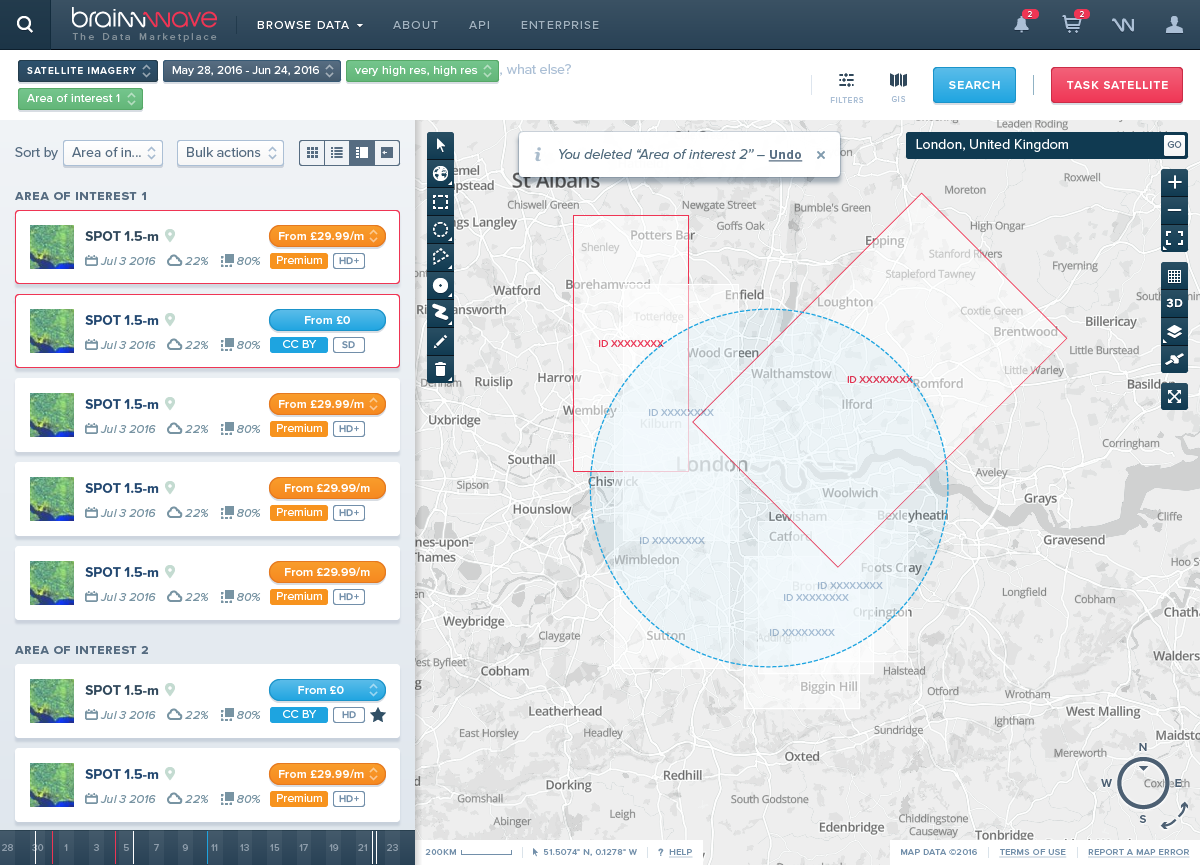
Task: Select the pointer arrow map tool
Action: point(440,146)
